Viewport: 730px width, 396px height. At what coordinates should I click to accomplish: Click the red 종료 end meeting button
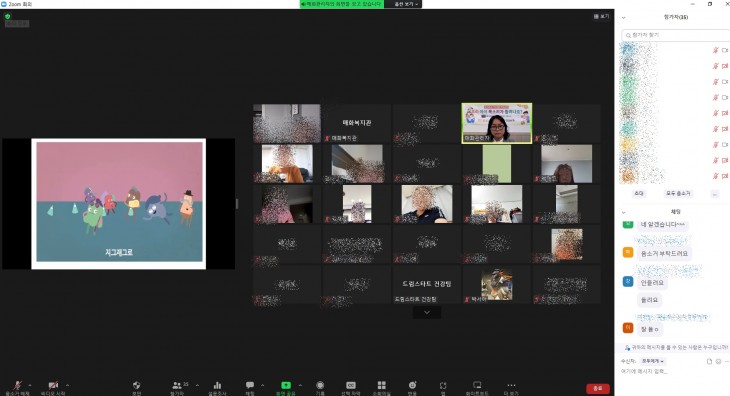pyautogui.click(x=598, y=388)
